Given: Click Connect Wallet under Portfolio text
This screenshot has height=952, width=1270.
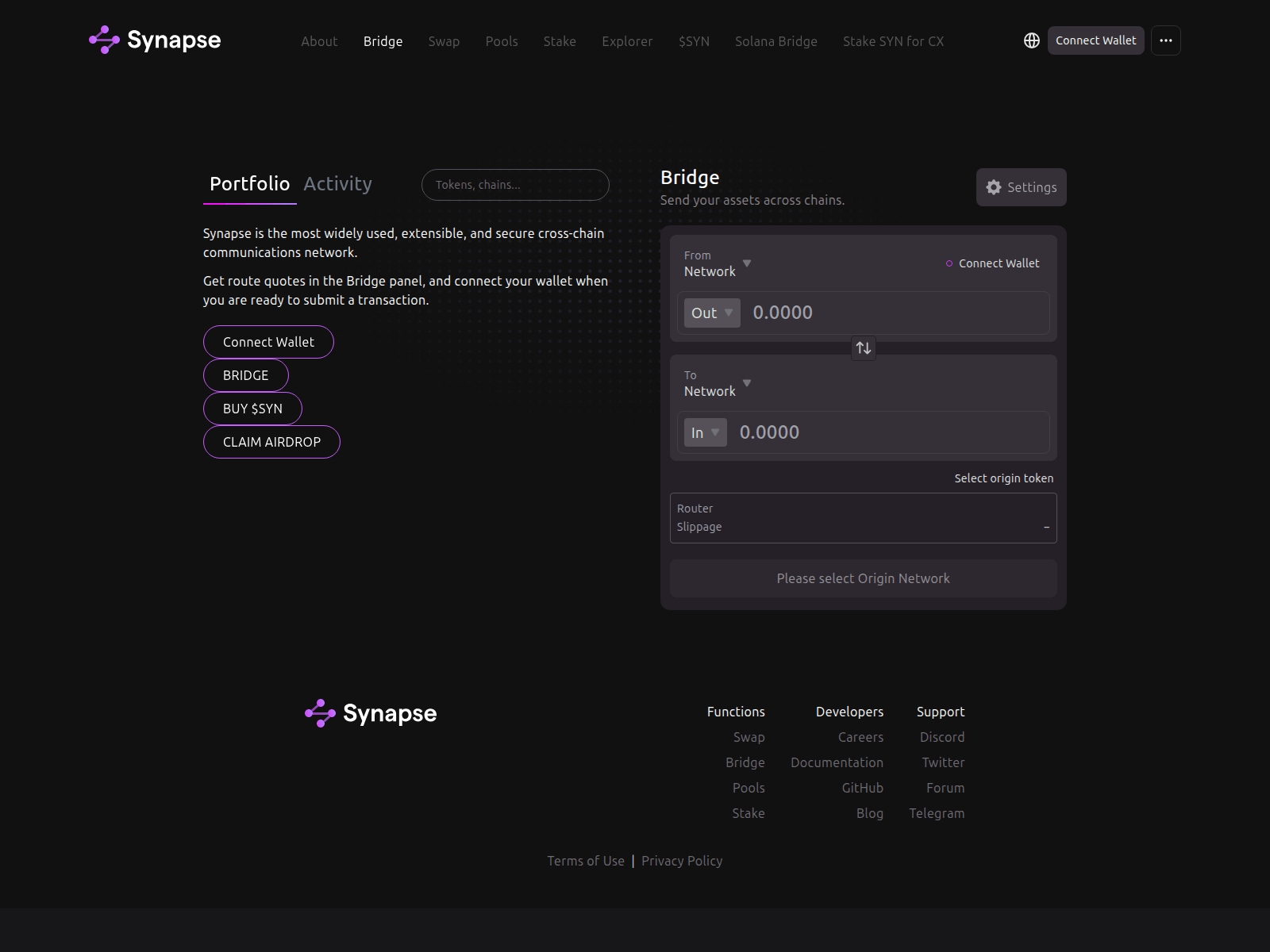Looking at the screenshot, I should [x=268, y=342].
